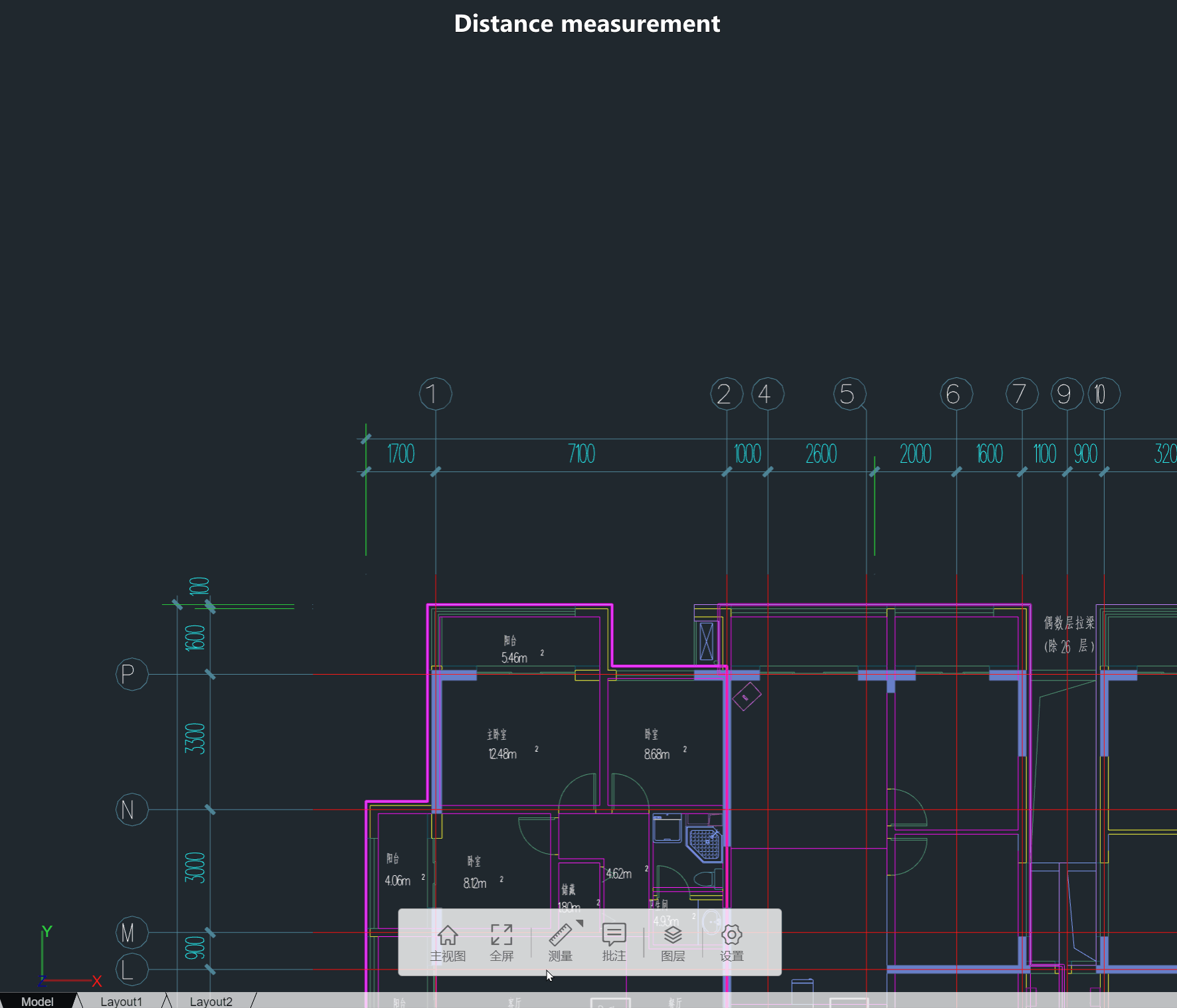Click the stacked-layers icon above 图层
Image resolution: width=1177 pixels, height=1008 pixels.
pos(672,934)
